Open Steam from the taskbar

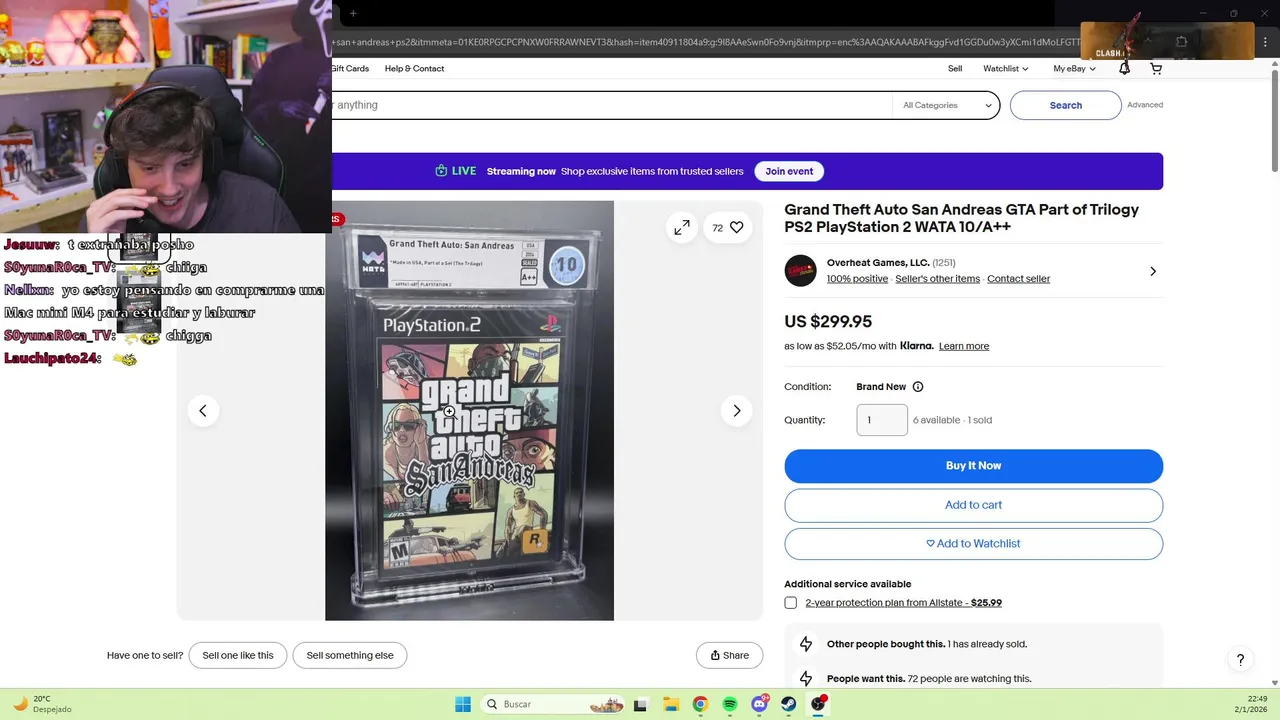789,704
